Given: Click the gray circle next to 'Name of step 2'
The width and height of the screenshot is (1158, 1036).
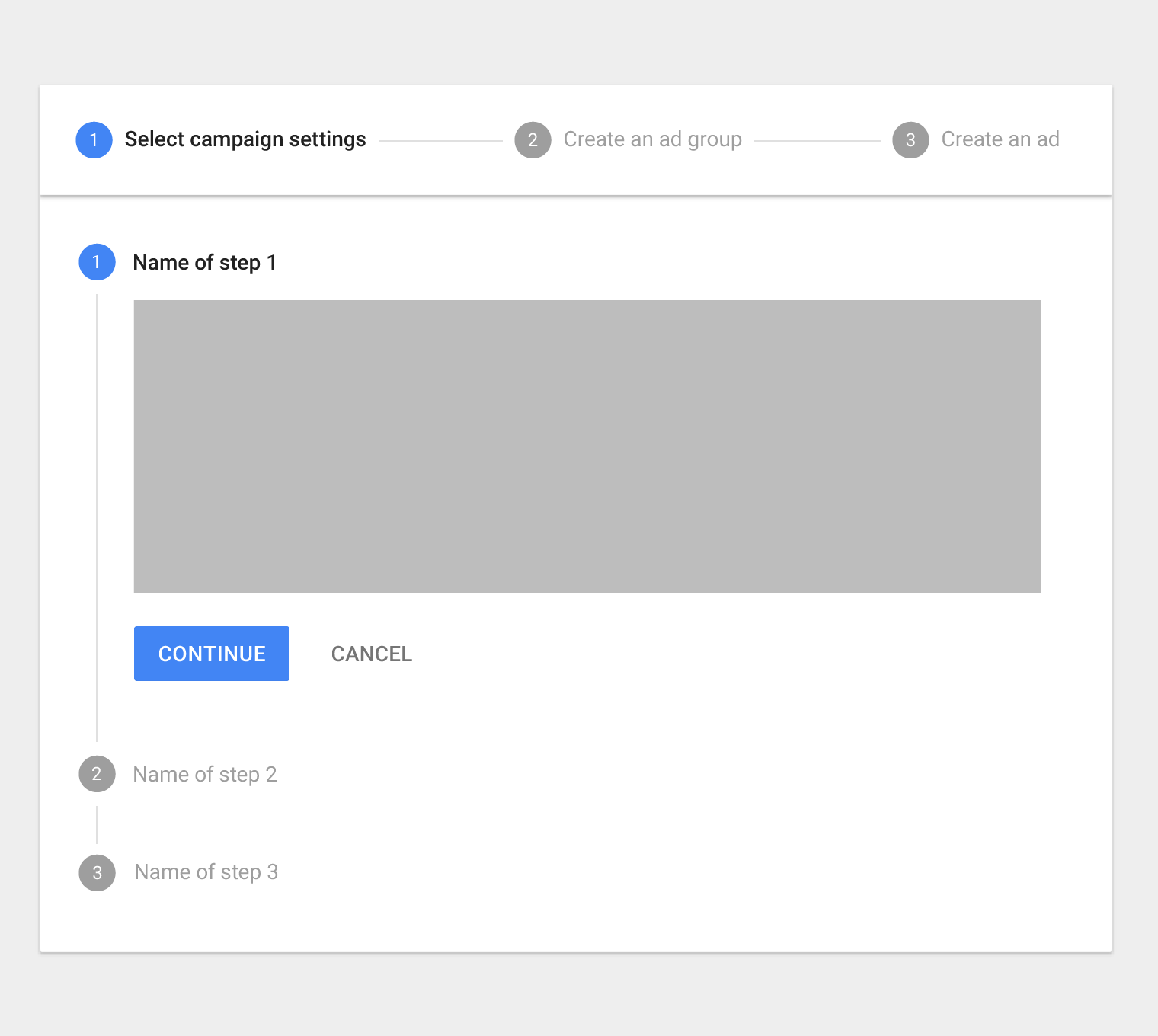Looking at the screenshot, I should [98, 774].
